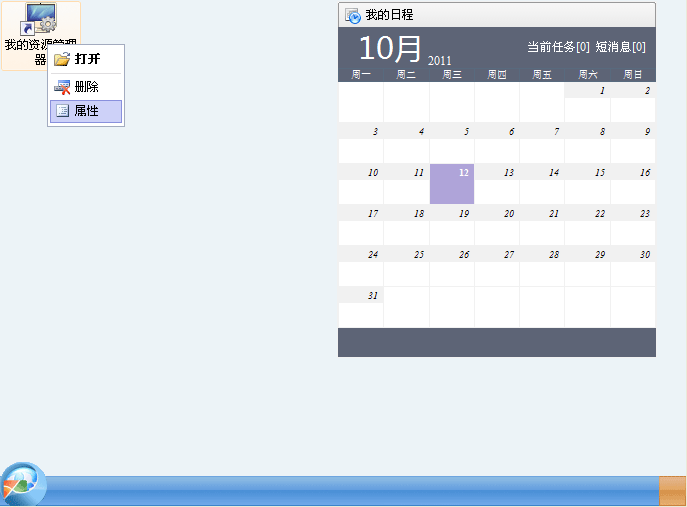Select date 9 in the calendar
The width and height of the screenshot is (687, 507).
[633, 143]
